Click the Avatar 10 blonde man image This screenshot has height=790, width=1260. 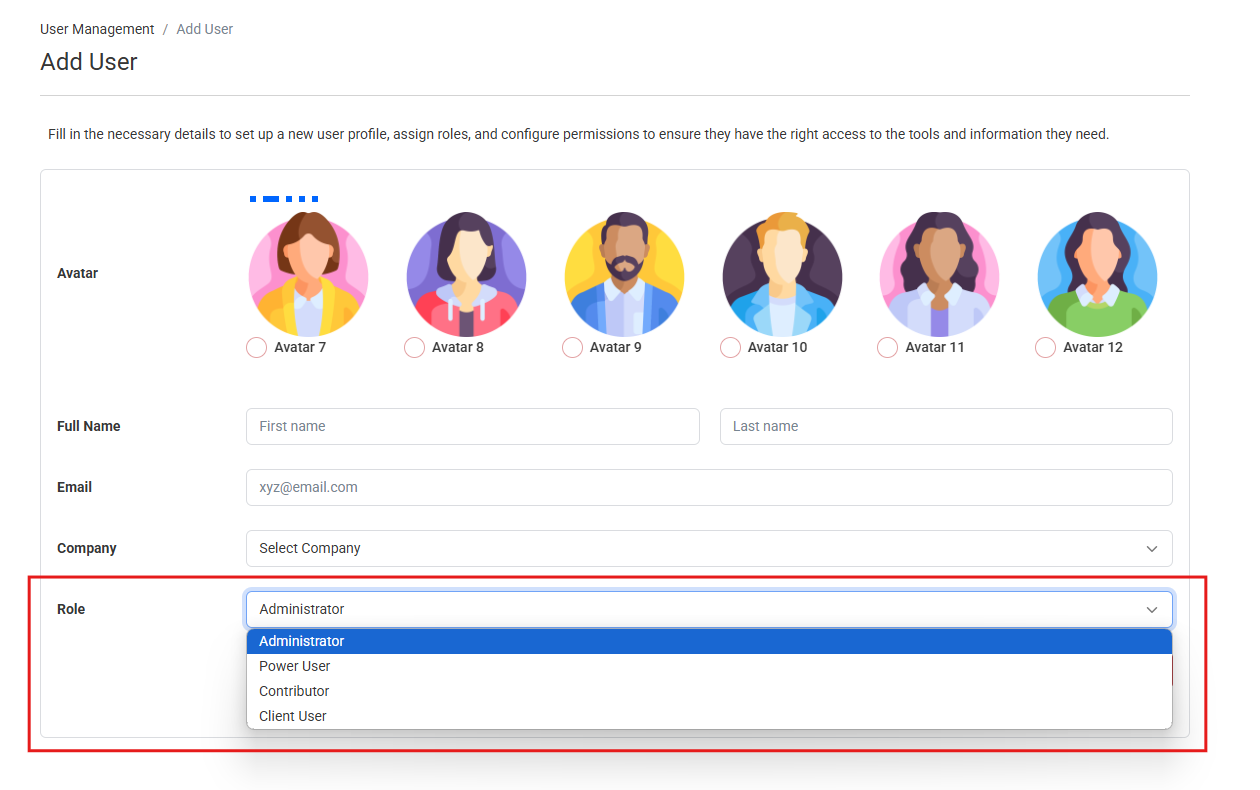click(782, 276)
